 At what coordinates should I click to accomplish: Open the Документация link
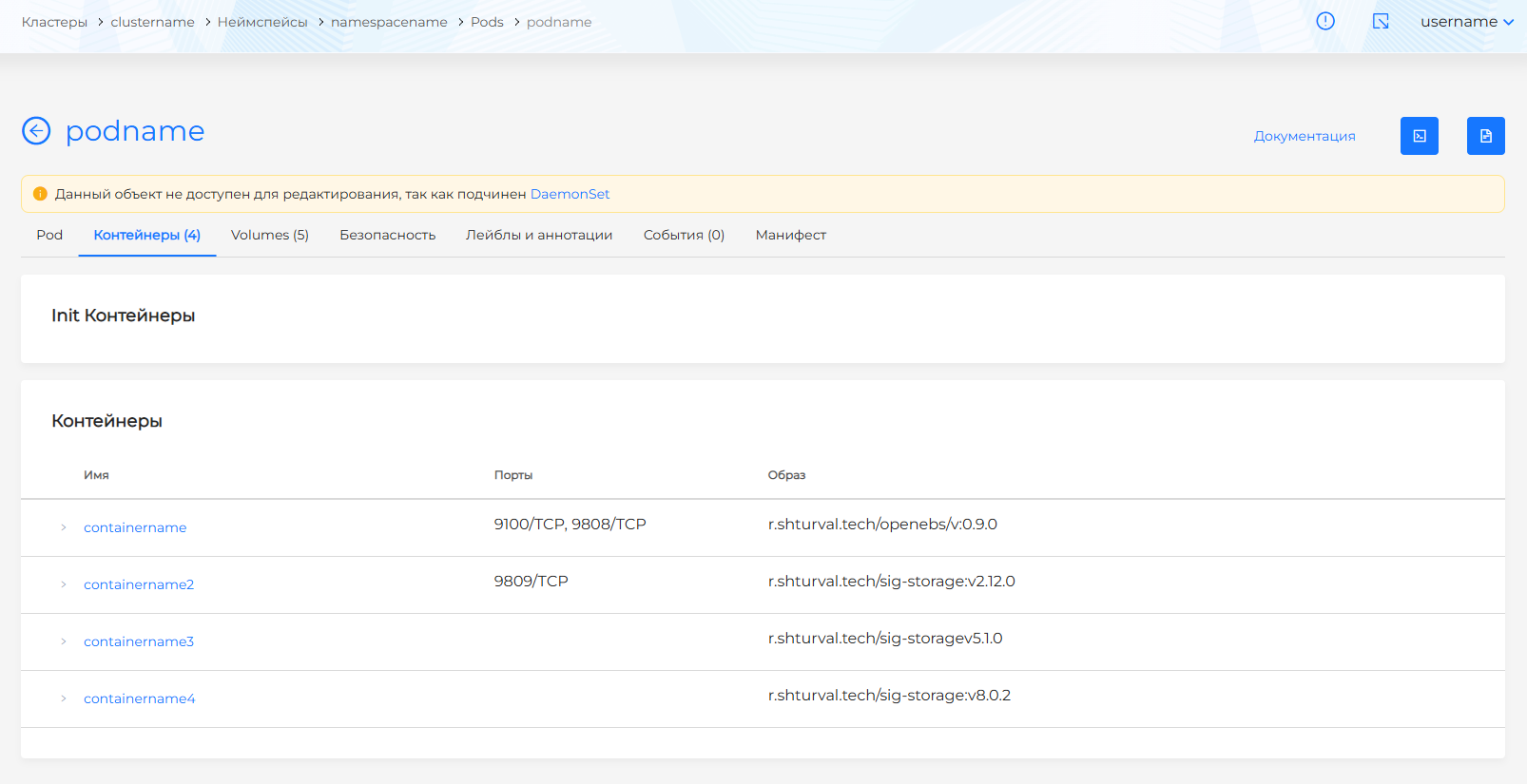[x=1304, y=136]
